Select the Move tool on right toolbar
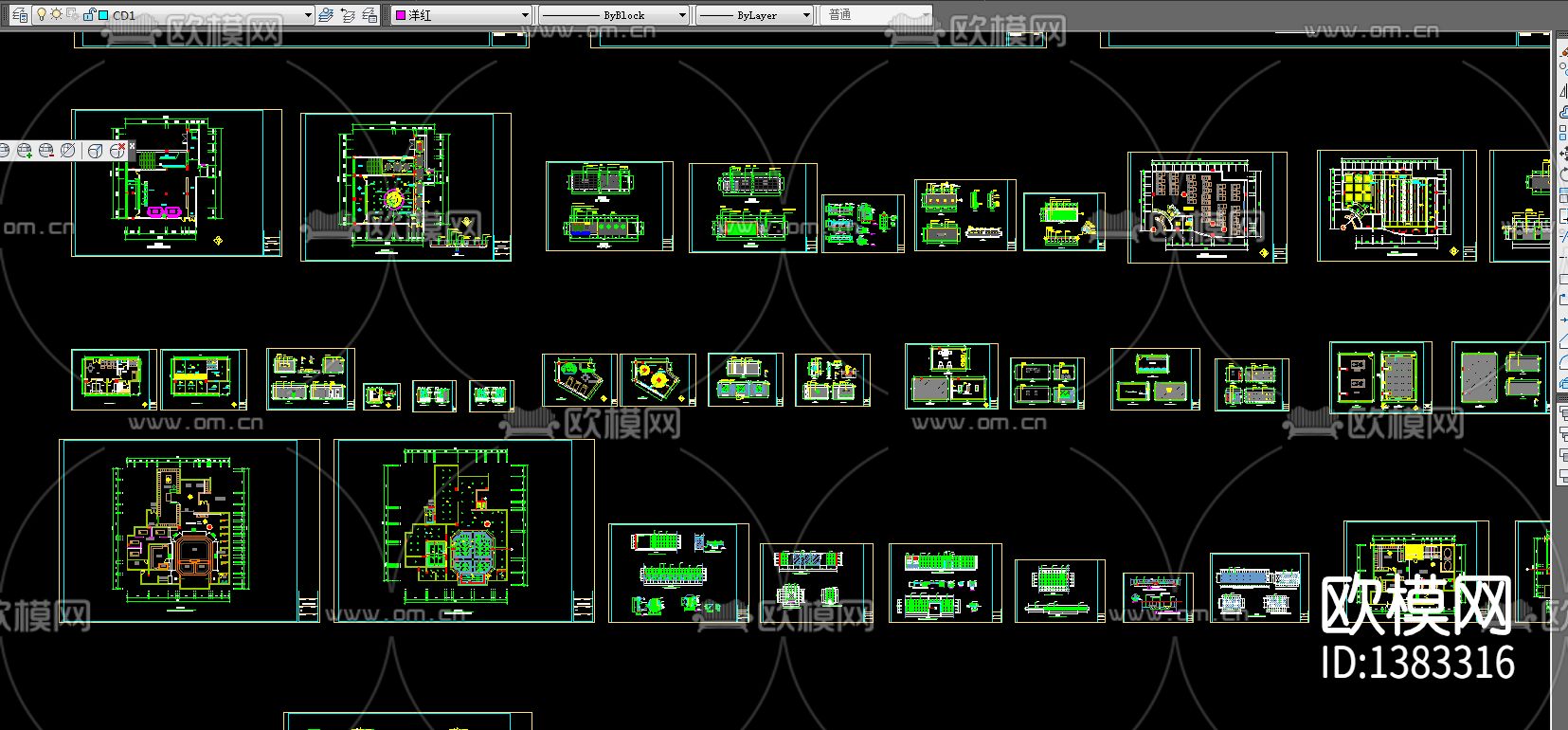This screenshot has width=1568, height=730. coord(1563,153)
